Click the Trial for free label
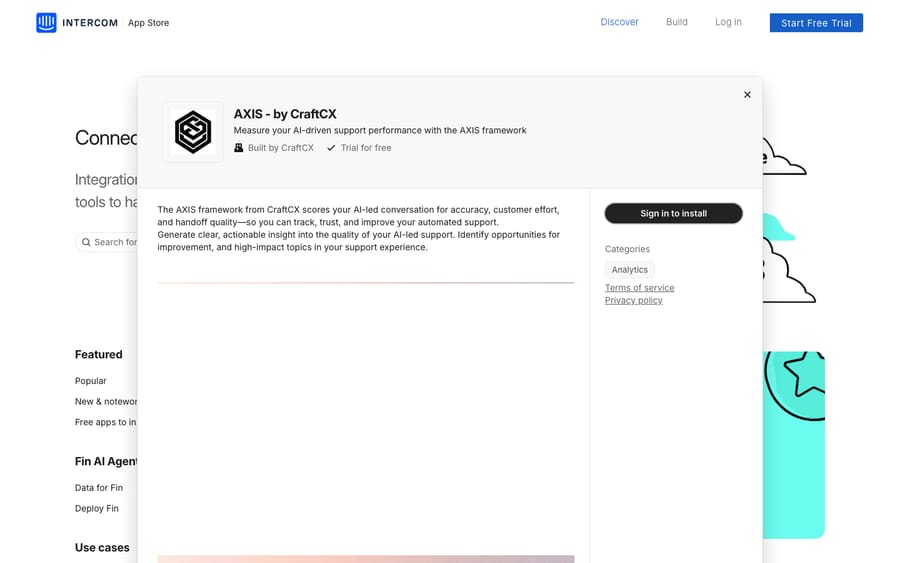The height and width of the screenshot is (563, 900). (x=366, y=148)
